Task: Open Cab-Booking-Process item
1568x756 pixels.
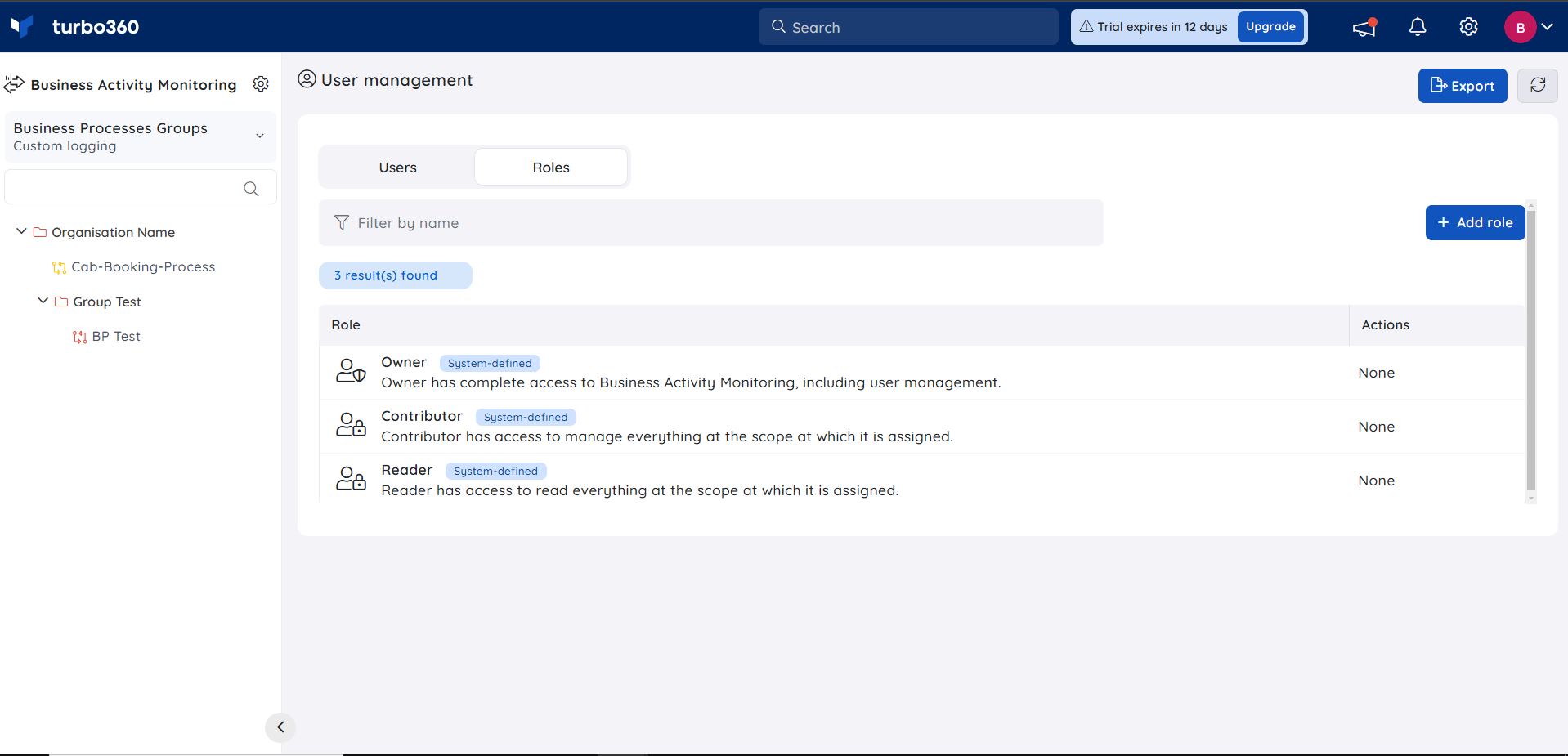Action: pyautogui.click(x=143, y=266)
